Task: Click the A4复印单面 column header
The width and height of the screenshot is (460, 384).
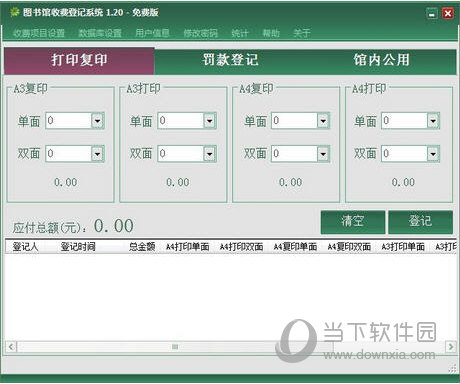Action: pyautogui.click(x=295, y=247)
